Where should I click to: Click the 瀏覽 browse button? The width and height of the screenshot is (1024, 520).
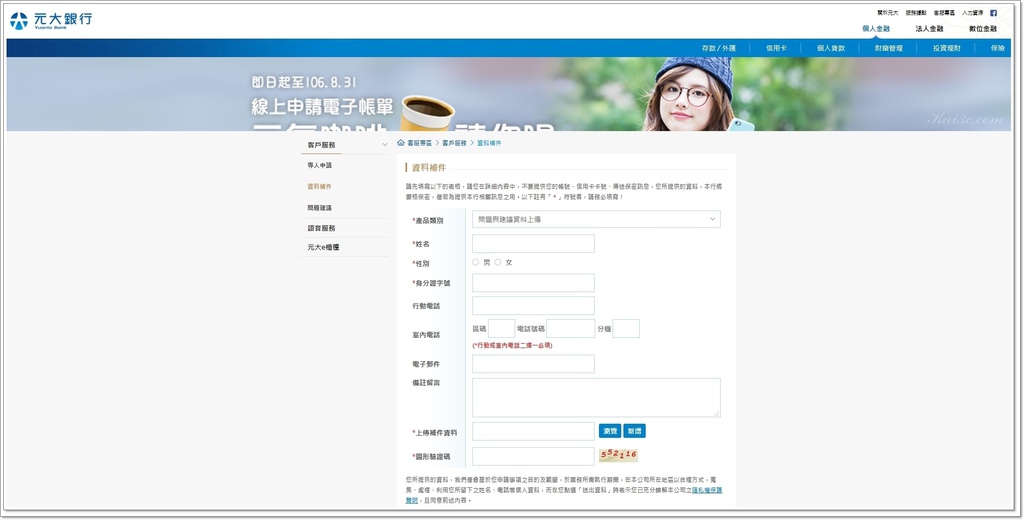click(610, 431)
